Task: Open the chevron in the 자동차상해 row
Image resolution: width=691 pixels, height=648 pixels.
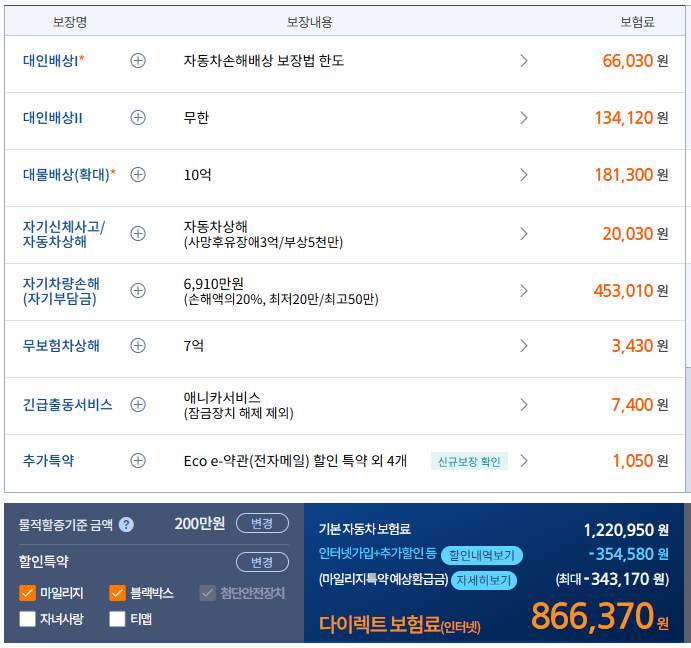Action: [x=524, y=234]
